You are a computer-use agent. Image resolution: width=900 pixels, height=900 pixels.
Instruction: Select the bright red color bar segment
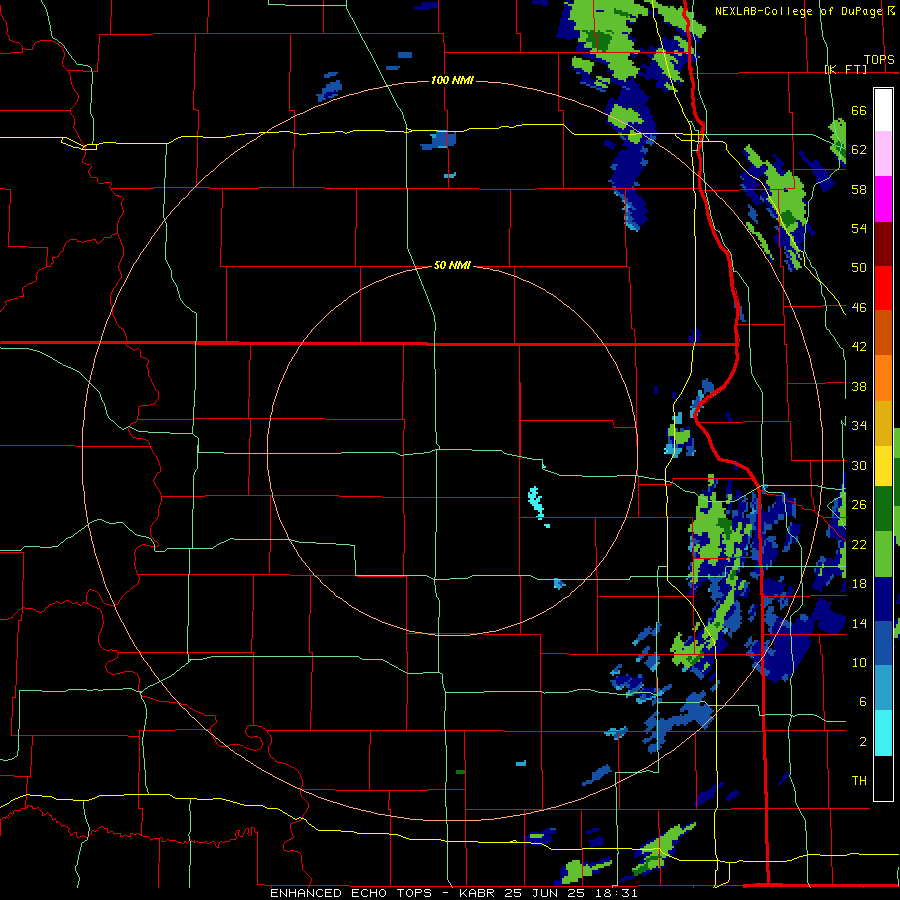(x=883, y=289)
